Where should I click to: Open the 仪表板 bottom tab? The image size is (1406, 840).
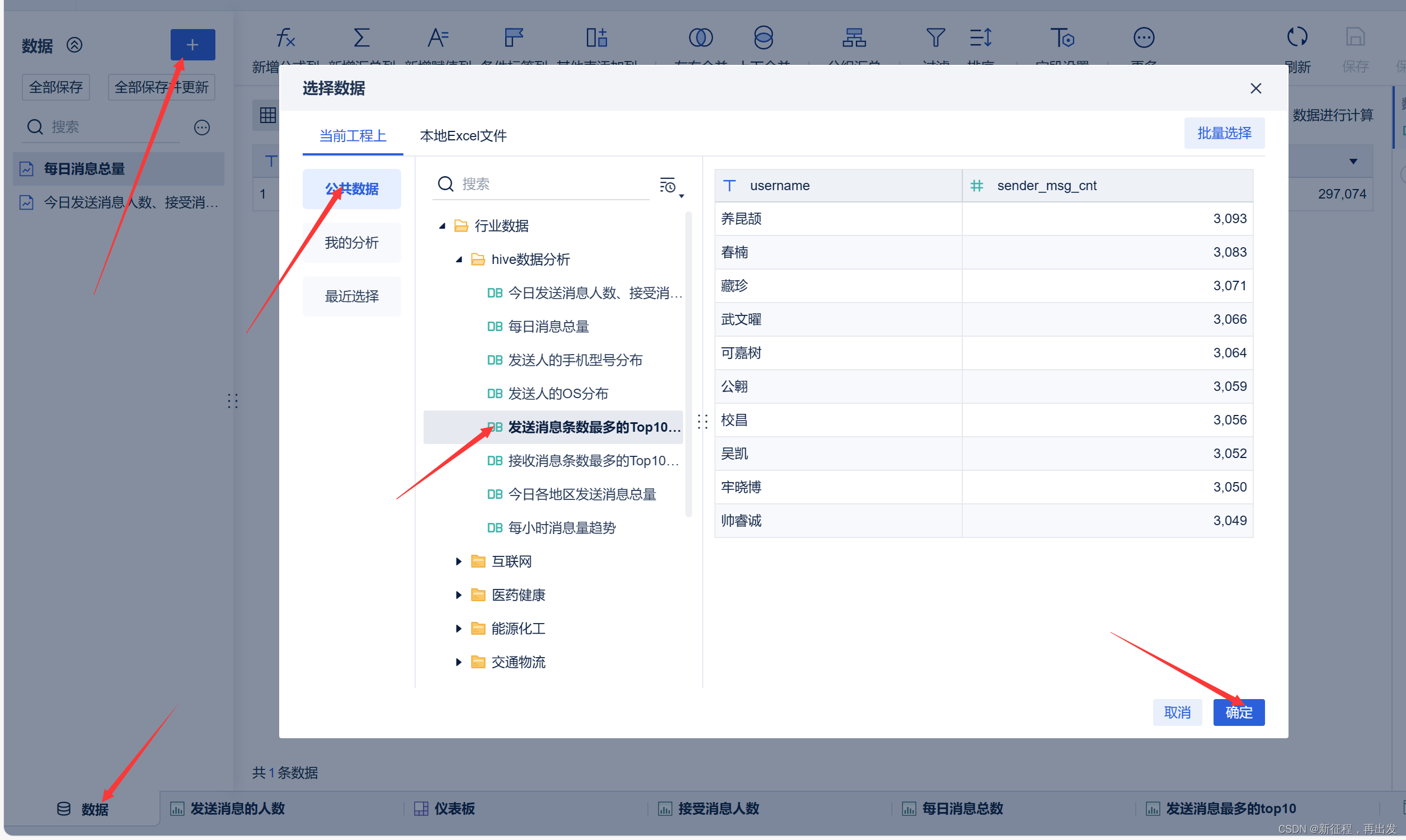[444, 809]
